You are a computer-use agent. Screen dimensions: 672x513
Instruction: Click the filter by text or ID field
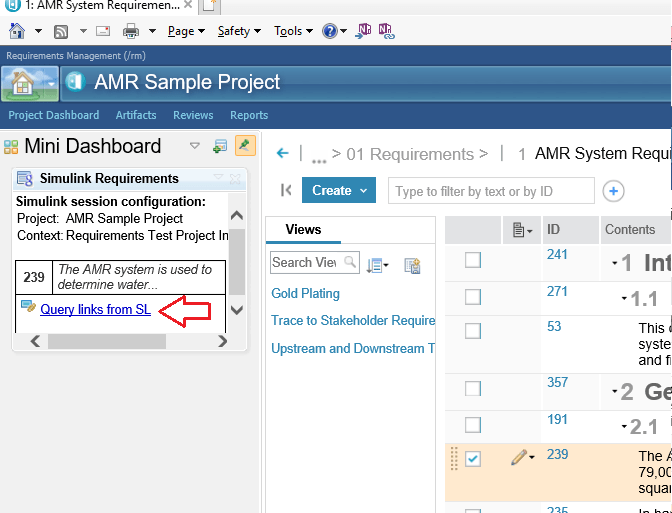coord(490,191)
